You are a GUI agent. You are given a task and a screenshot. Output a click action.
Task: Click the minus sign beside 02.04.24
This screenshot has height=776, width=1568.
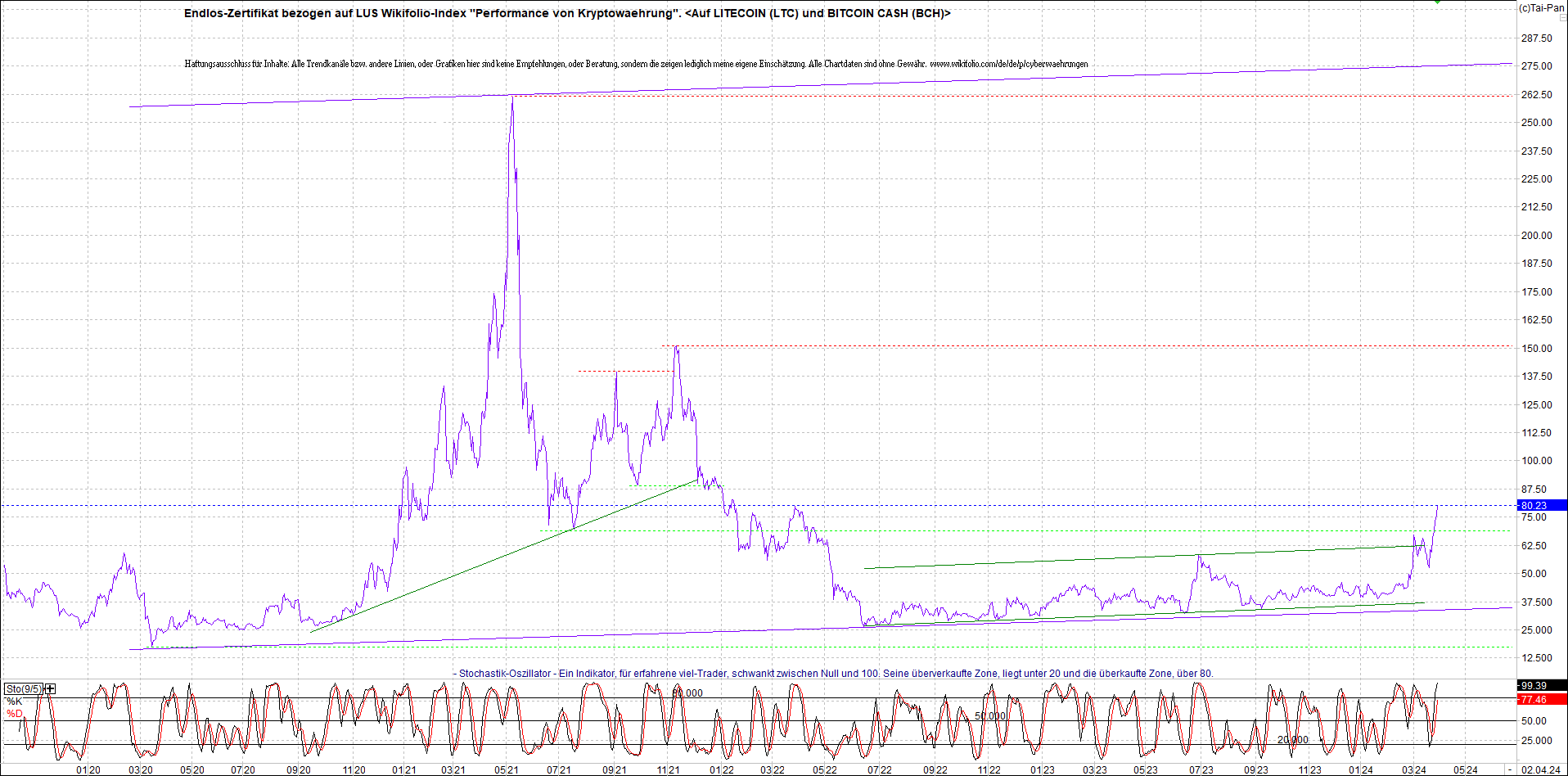click(x=1510, y=769)
